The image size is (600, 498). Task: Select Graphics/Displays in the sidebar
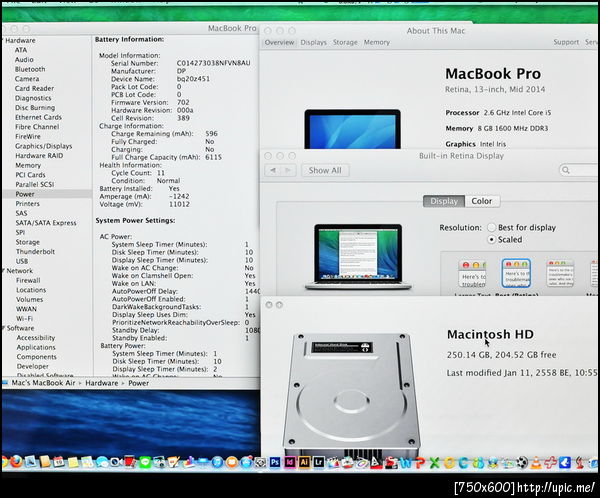click(x=44, y=146)
